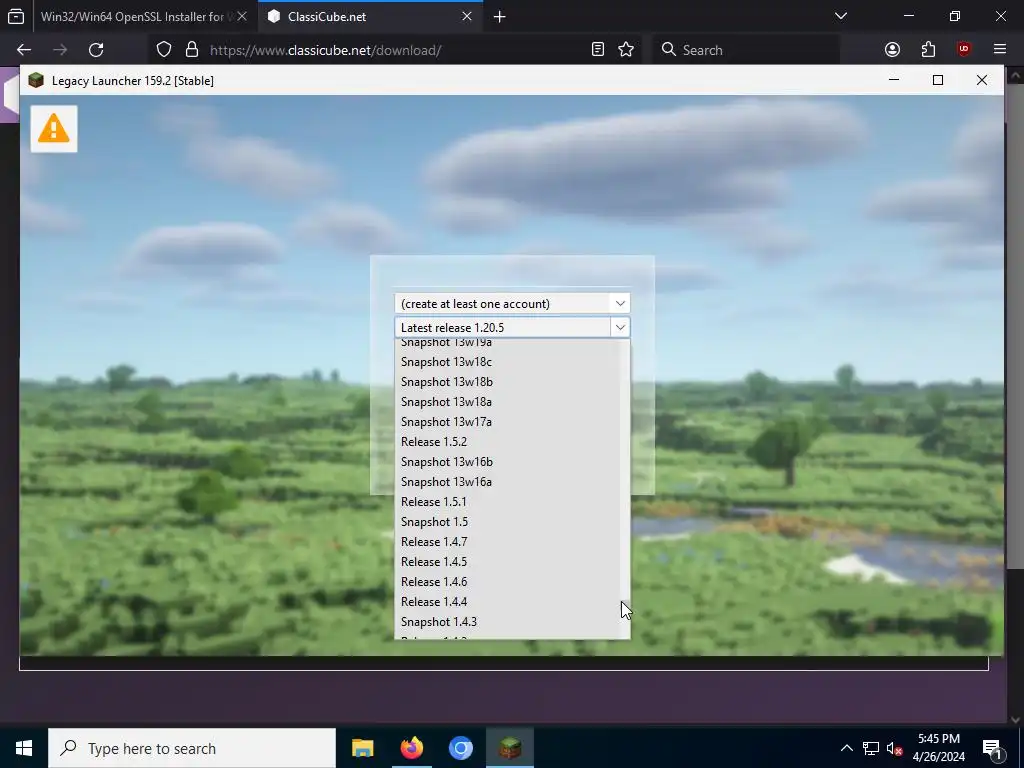This screenshot has height=768, width=1024.
Task: Click Firefox View icon at tab bar start
Action: coord(16,16)
